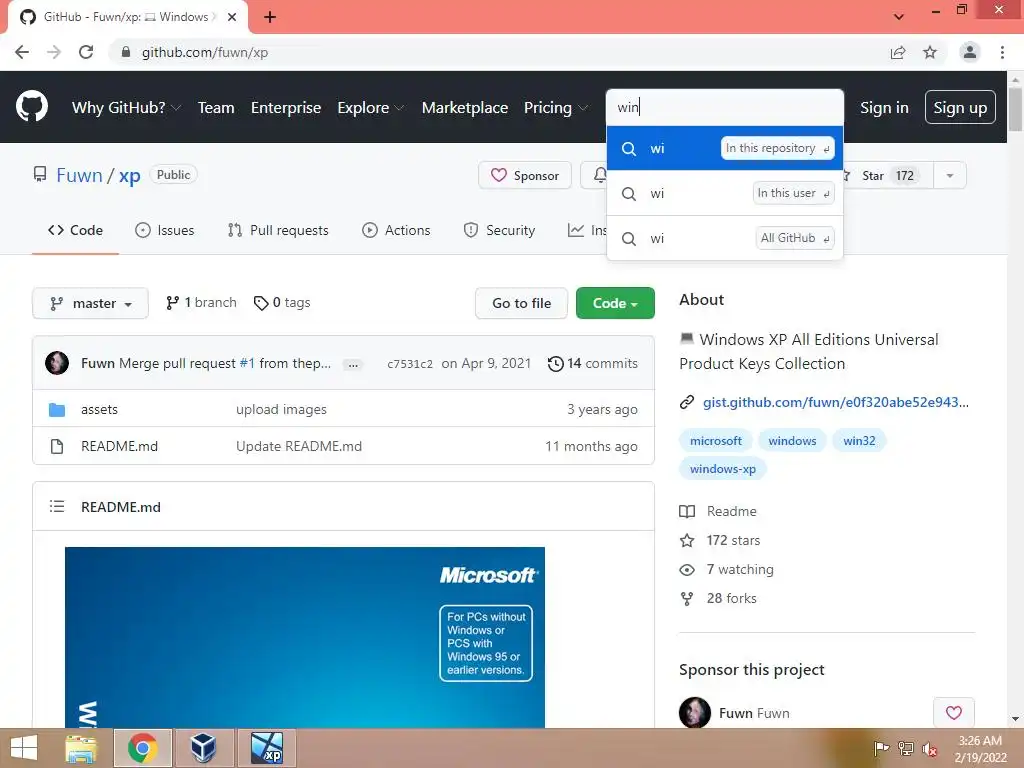Viewport: 1024px width, 768px height.
Task: Open the green Code dropdown
Action: point(615,303)
